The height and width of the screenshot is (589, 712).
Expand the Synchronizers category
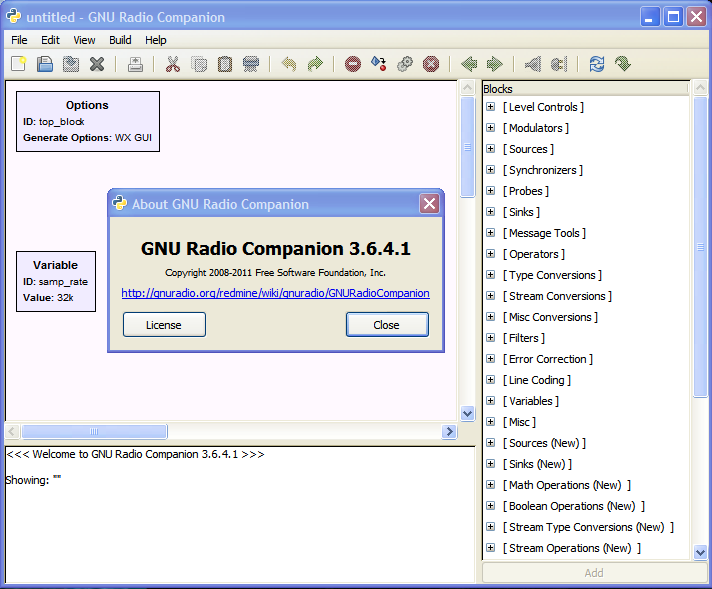[490, 170]
